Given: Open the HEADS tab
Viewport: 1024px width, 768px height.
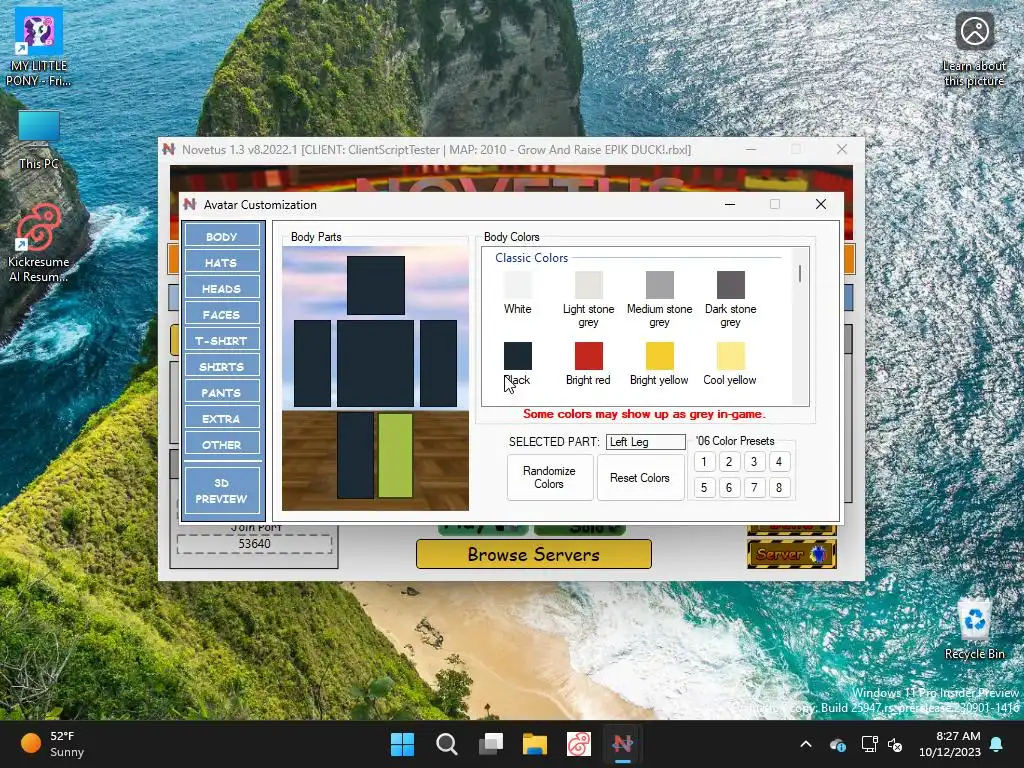Looking at the screenshot, I should (221, 289).
